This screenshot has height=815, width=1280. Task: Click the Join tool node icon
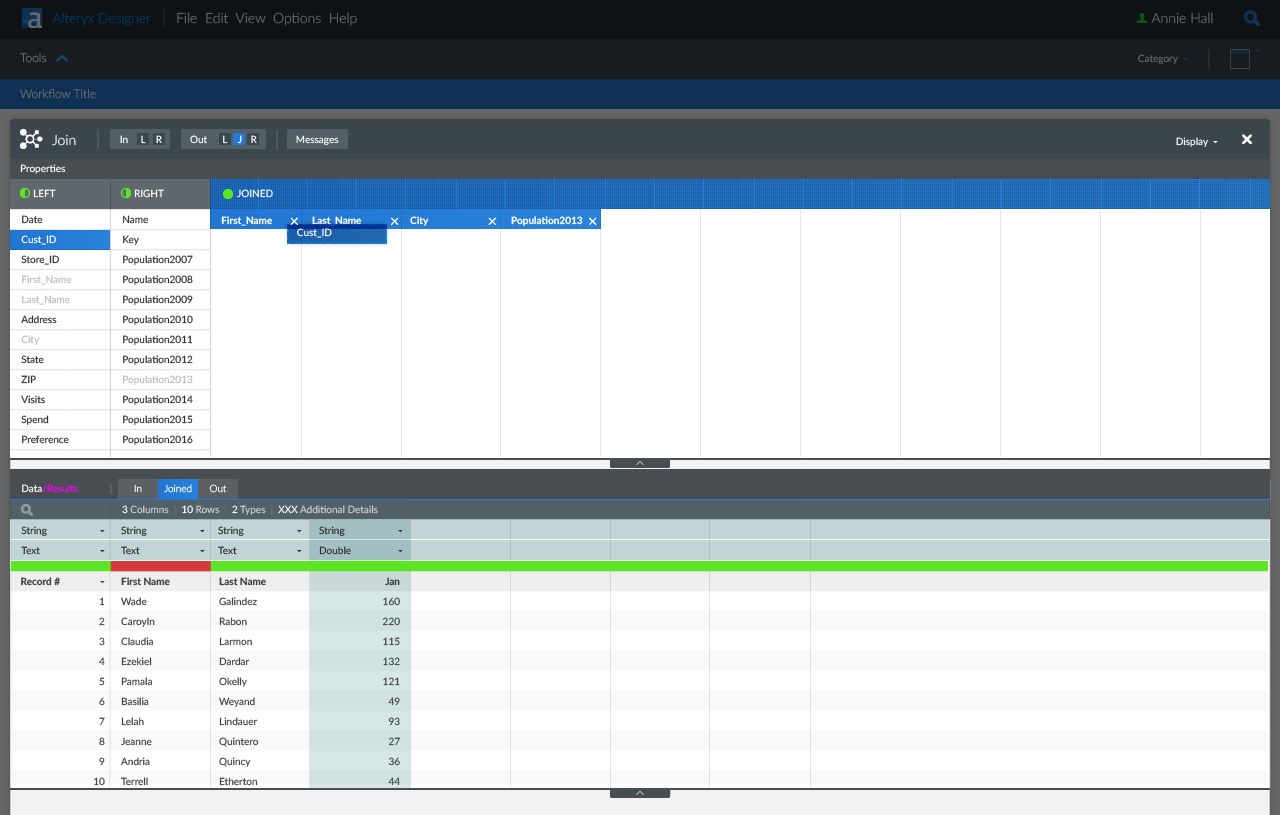[30, 140]
